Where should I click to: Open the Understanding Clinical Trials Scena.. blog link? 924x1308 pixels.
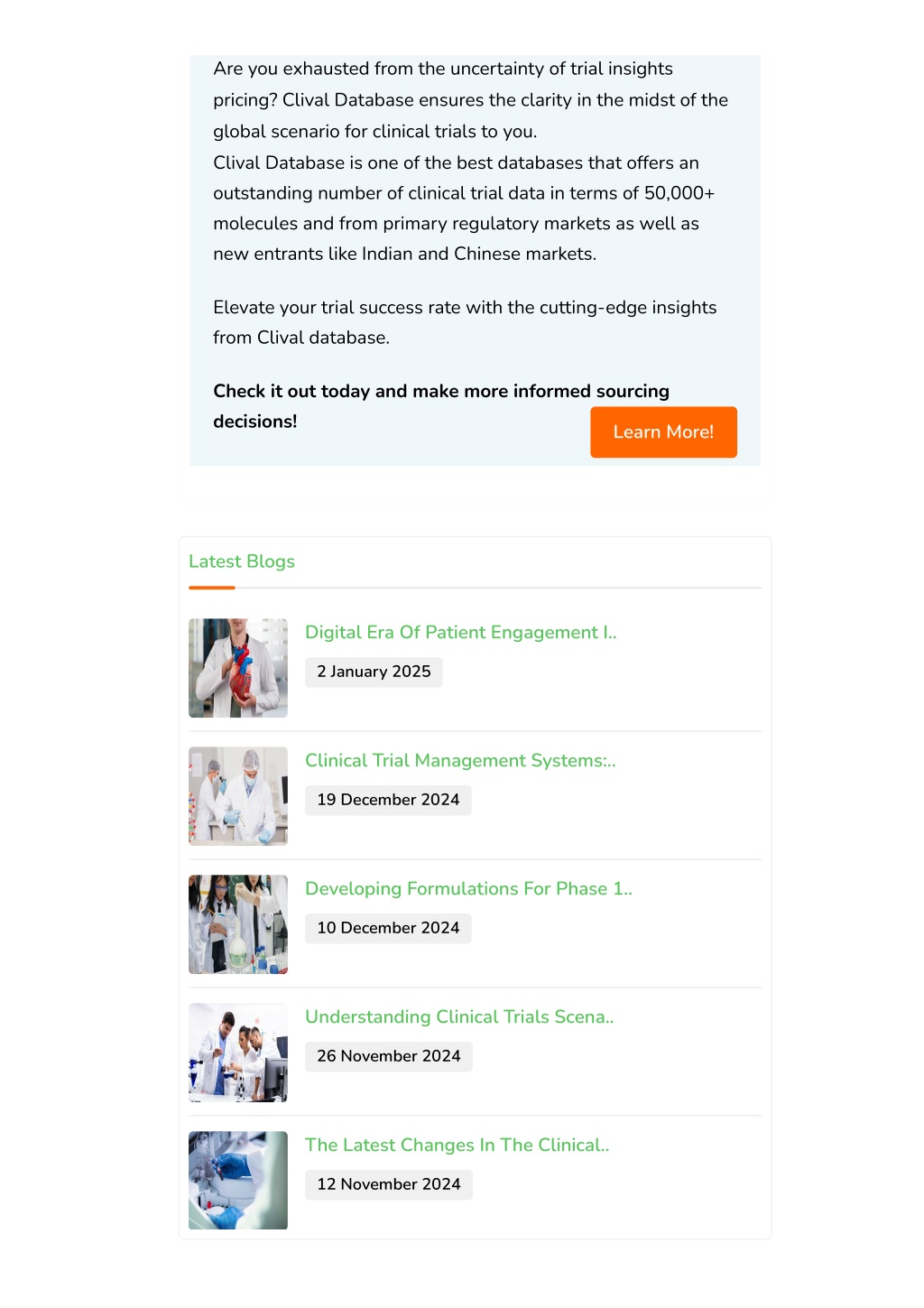click(x=459, y=1016)
